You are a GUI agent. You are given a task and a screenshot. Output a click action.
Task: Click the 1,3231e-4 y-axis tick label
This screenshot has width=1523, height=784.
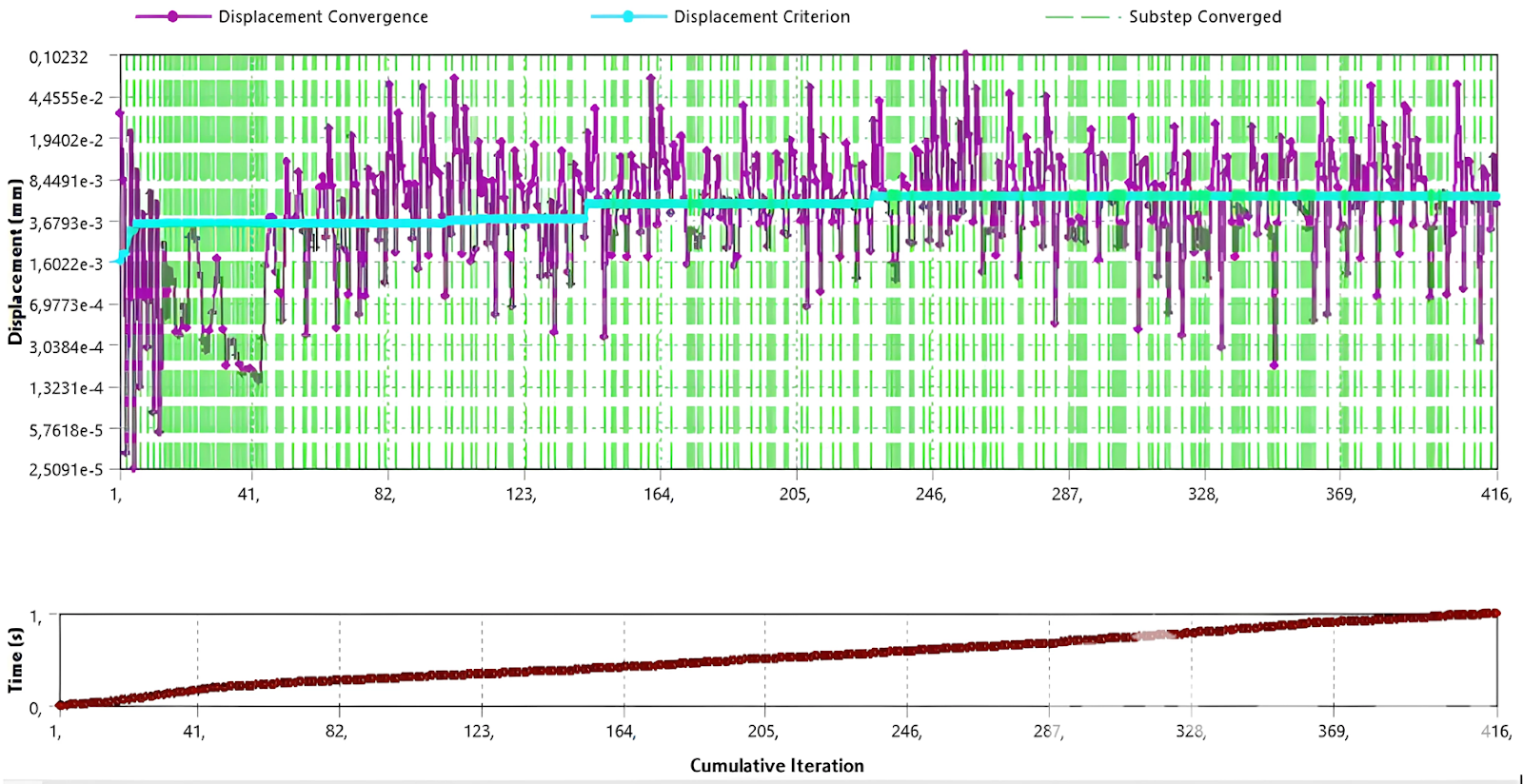click(66, 388)
